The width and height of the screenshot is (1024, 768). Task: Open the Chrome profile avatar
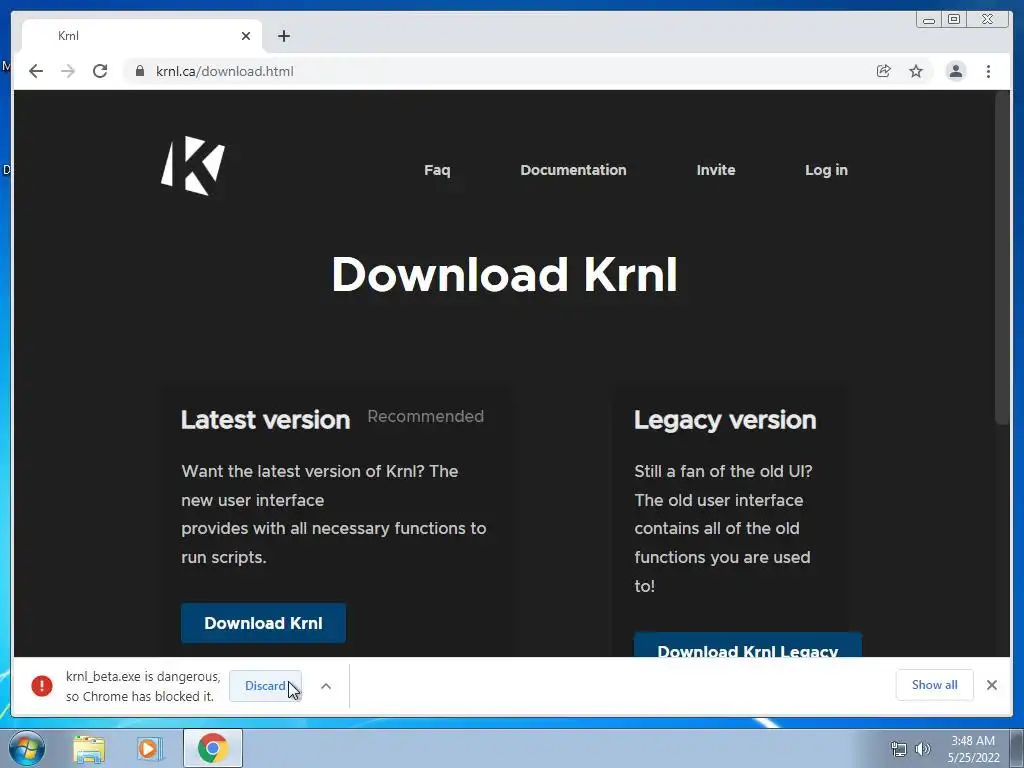[955, 71]
